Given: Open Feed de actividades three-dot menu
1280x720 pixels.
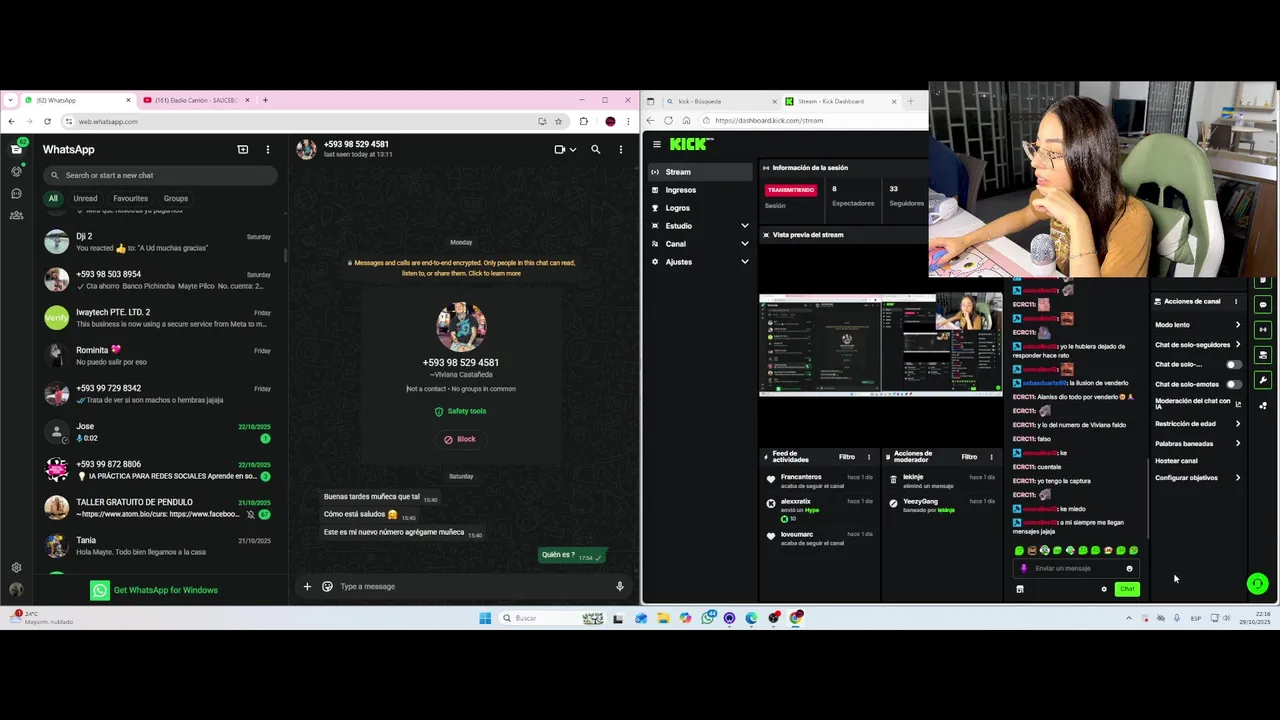Looking at the screenshot, I should pyautogui.click(x=869, y=457).
